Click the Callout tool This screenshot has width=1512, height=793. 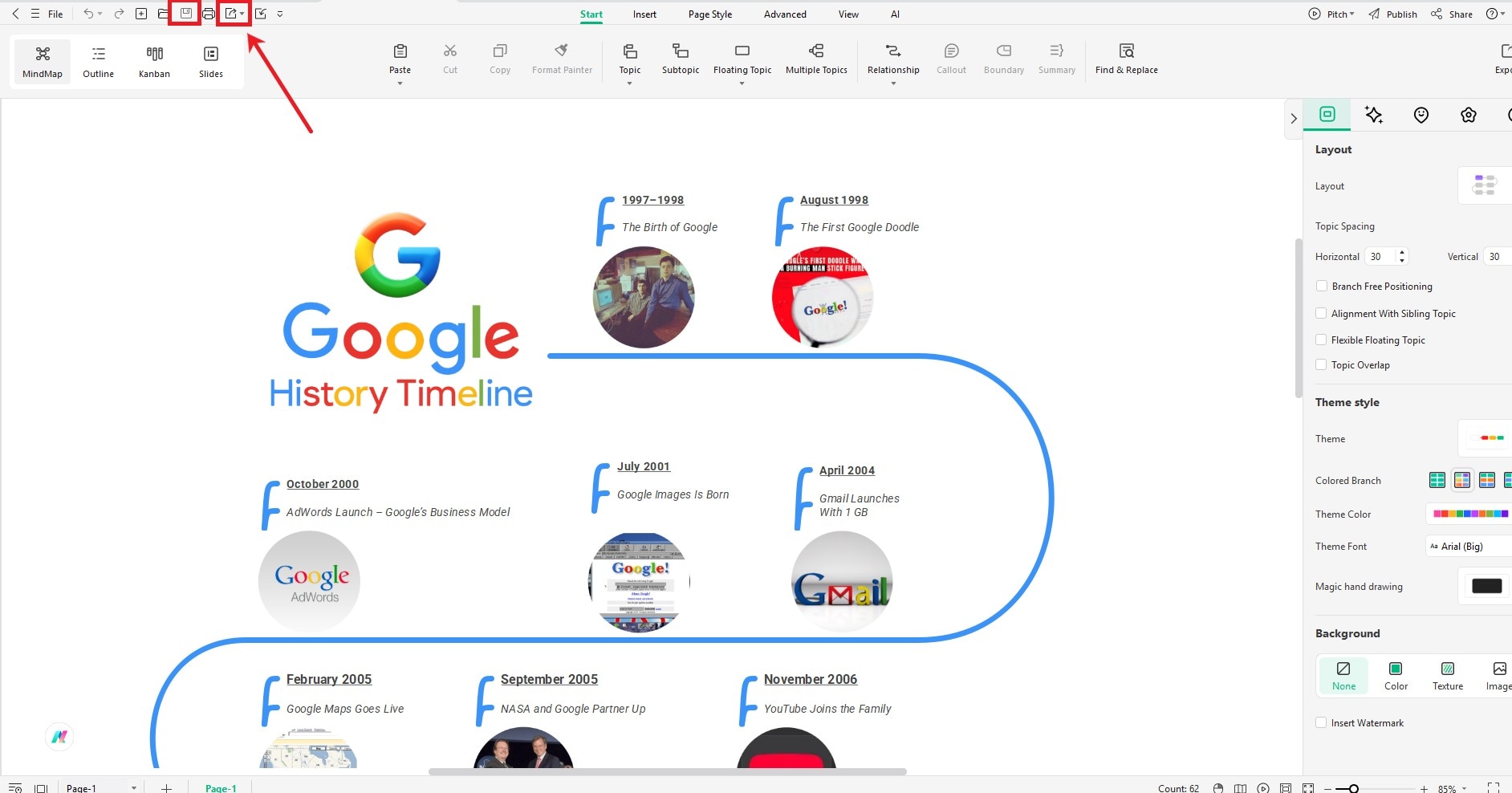951,59
